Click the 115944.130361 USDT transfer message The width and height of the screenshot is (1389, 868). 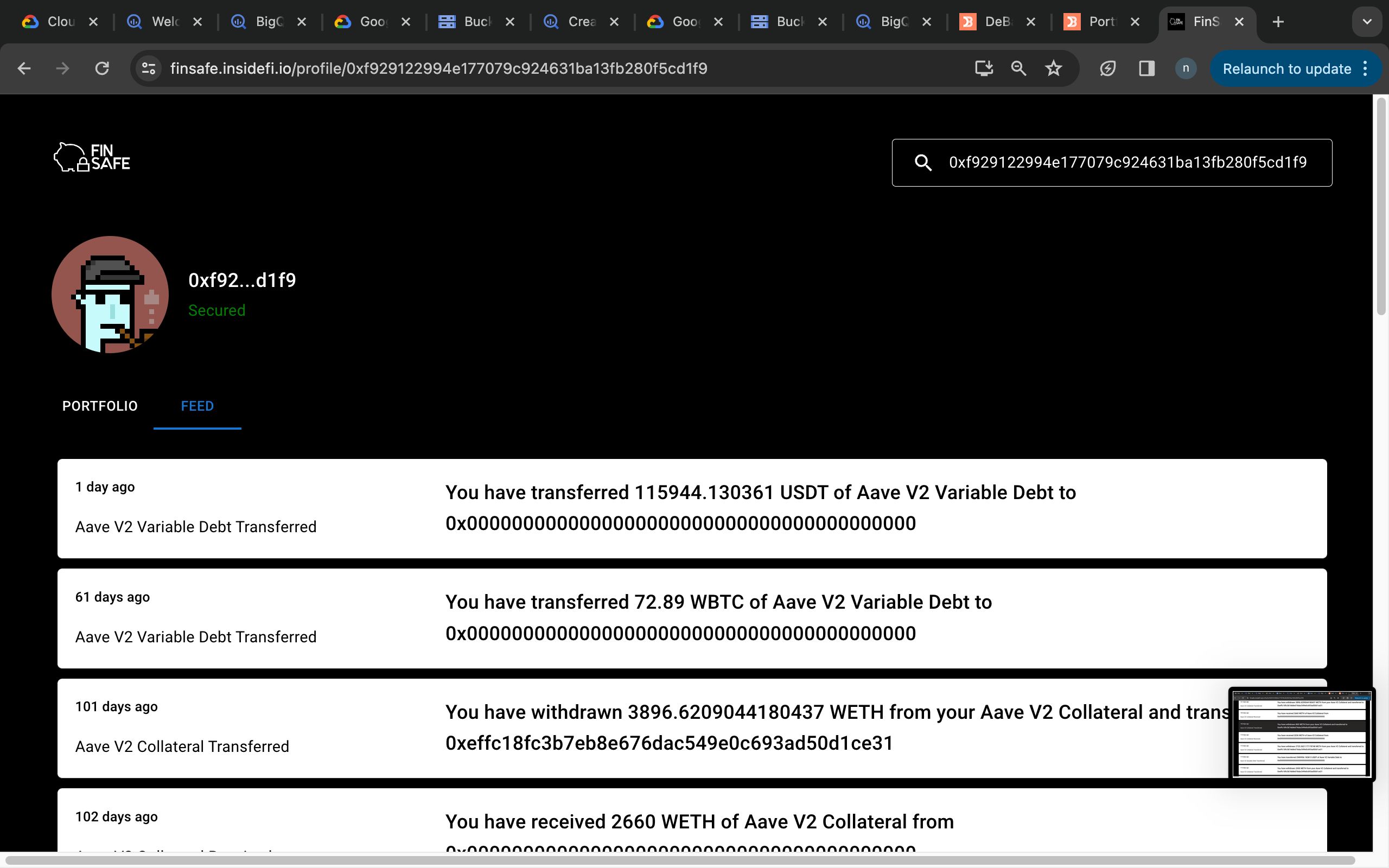[761, 508]
